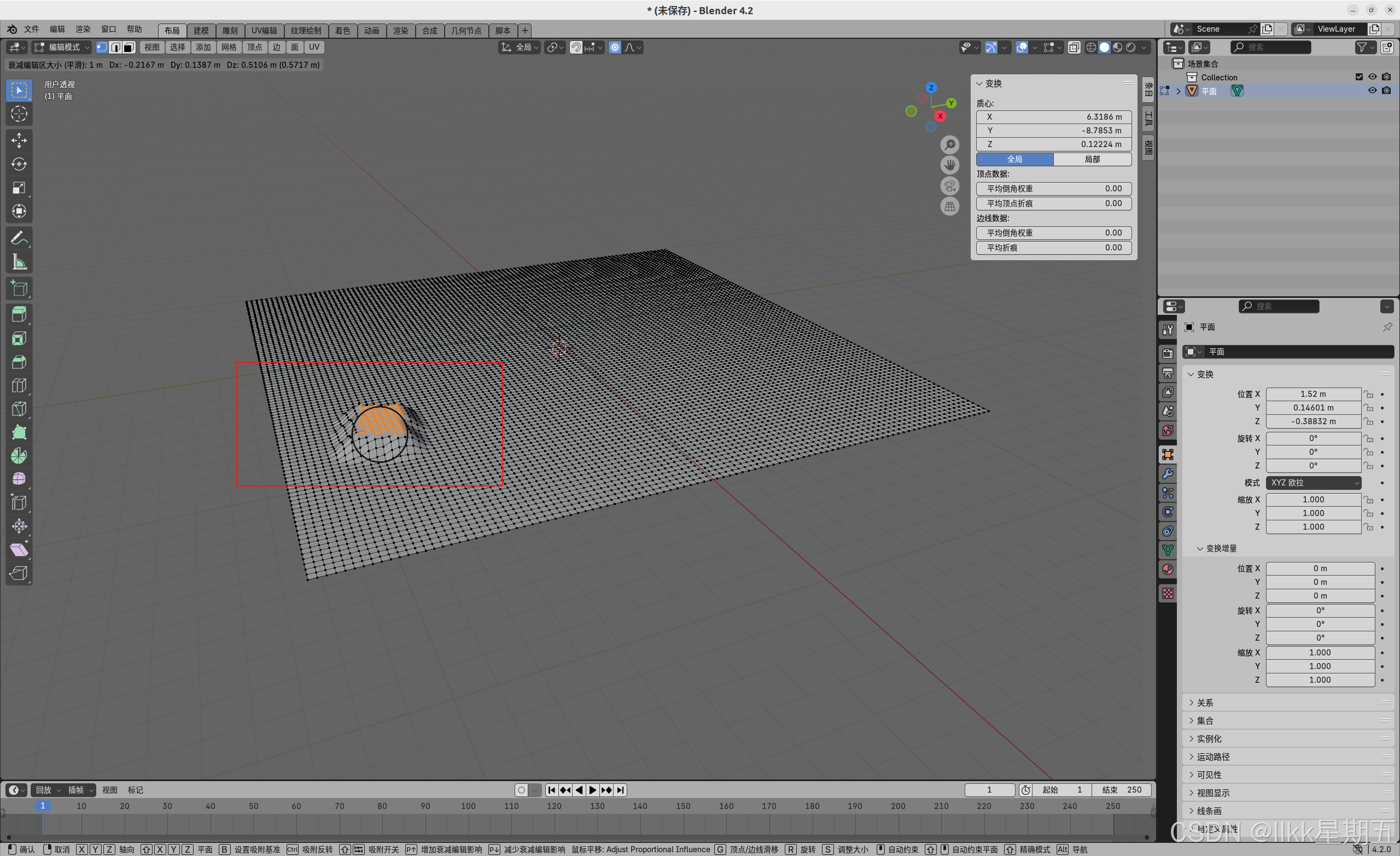Select the Knife tool
The width and height of the screenshot is (1400, 856).
tap(19, 409)
